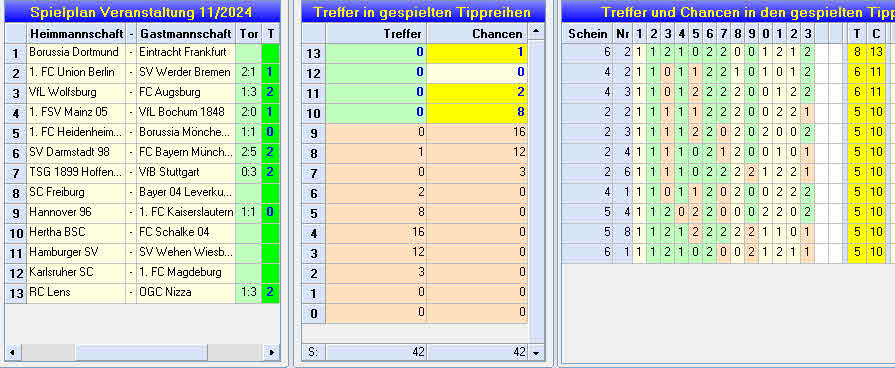Select the Borussia Dortmund row
This screenshot has width=895, height=368.
coord(142,52)
